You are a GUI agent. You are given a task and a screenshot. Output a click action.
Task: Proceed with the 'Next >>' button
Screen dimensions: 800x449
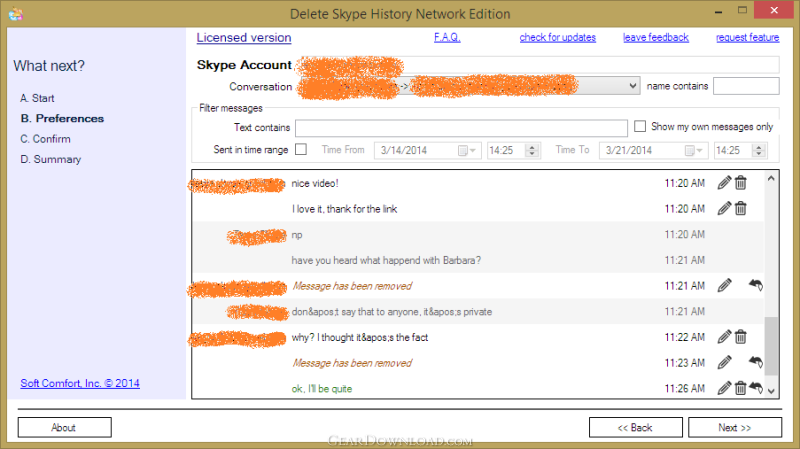(x=735, y=428)
